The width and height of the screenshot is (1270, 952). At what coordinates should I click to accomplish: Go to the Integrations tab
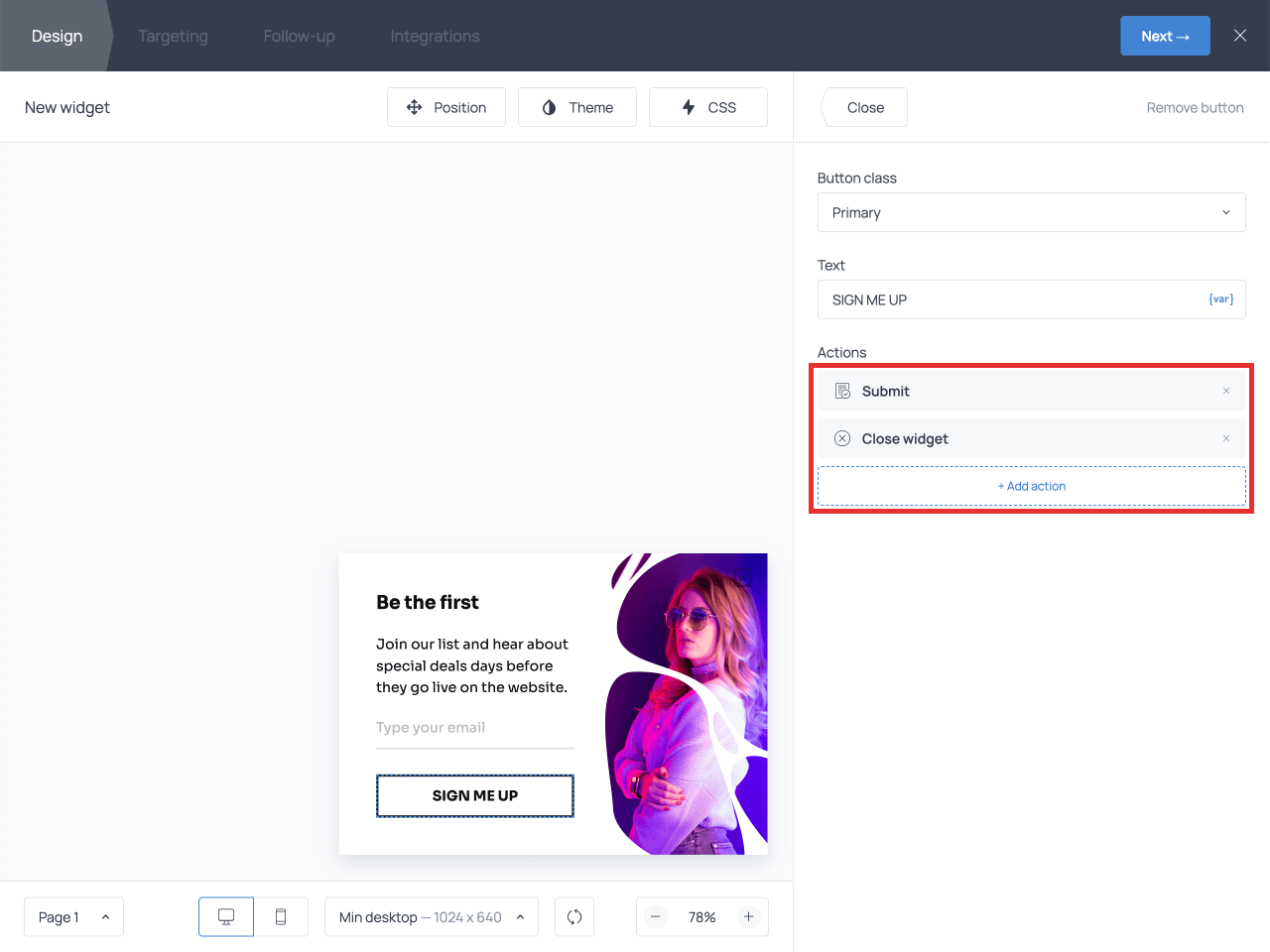pyautogui.click(x=435, y=36)
